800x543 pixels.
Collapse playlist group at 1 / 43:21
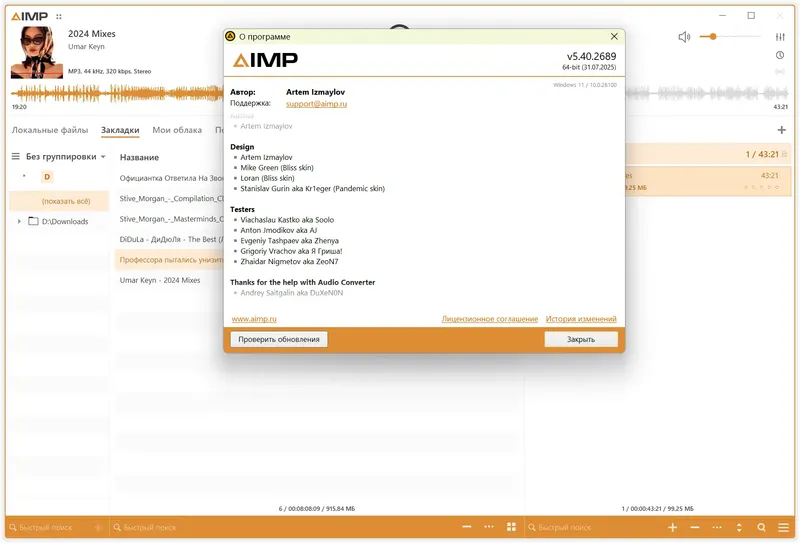[784, 154]
